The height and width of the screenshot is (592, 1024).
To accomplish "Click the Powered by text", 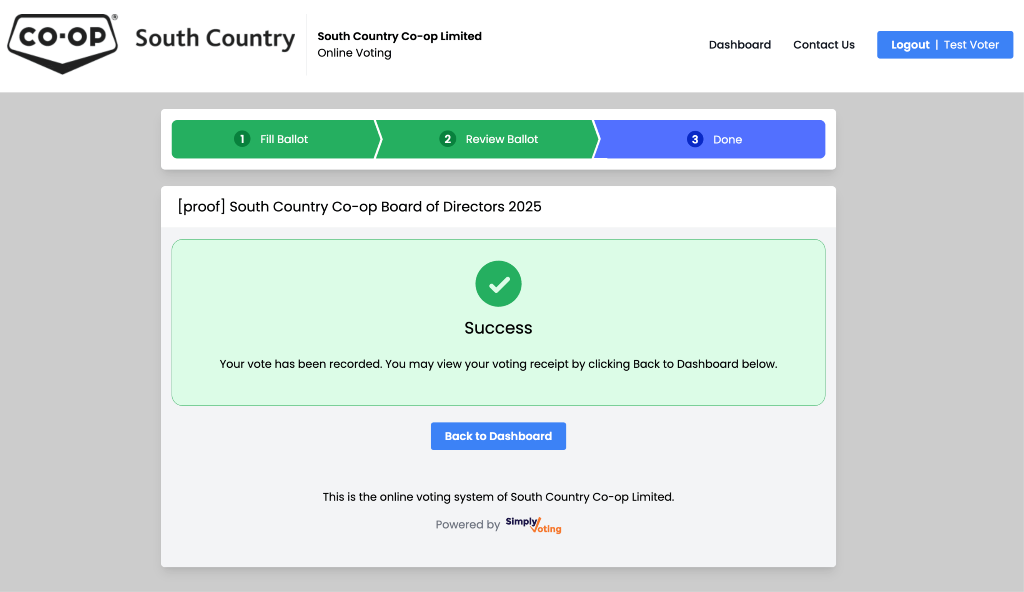I will (x=467, y=525).
